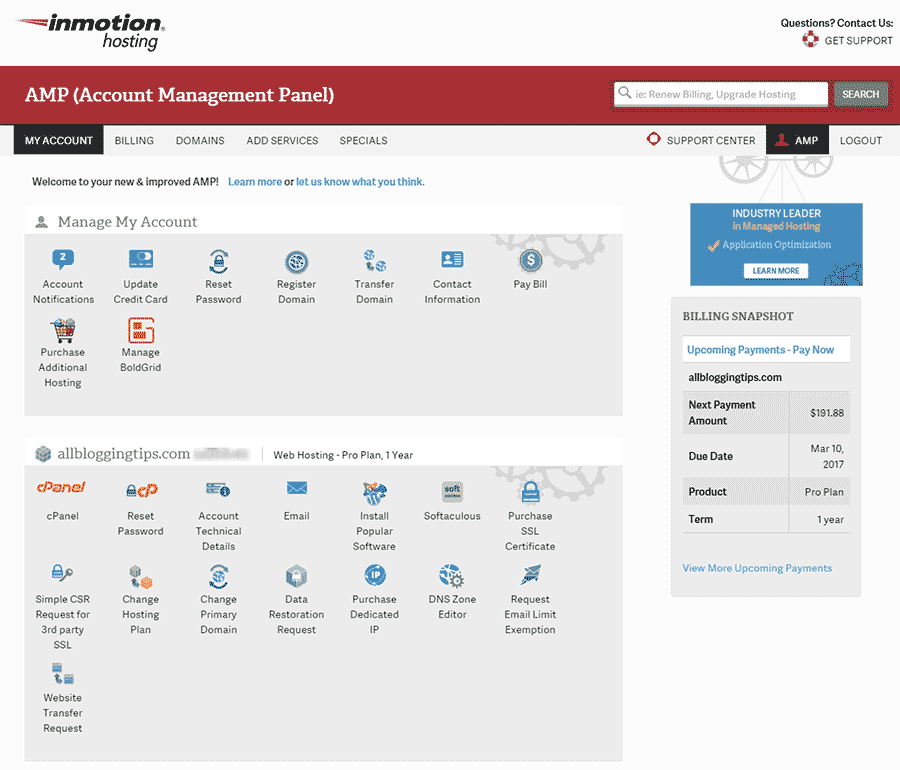Click View More Upcoming Payments link
Image resolution: width=900 pixels, height=770 pixels.
757,568
